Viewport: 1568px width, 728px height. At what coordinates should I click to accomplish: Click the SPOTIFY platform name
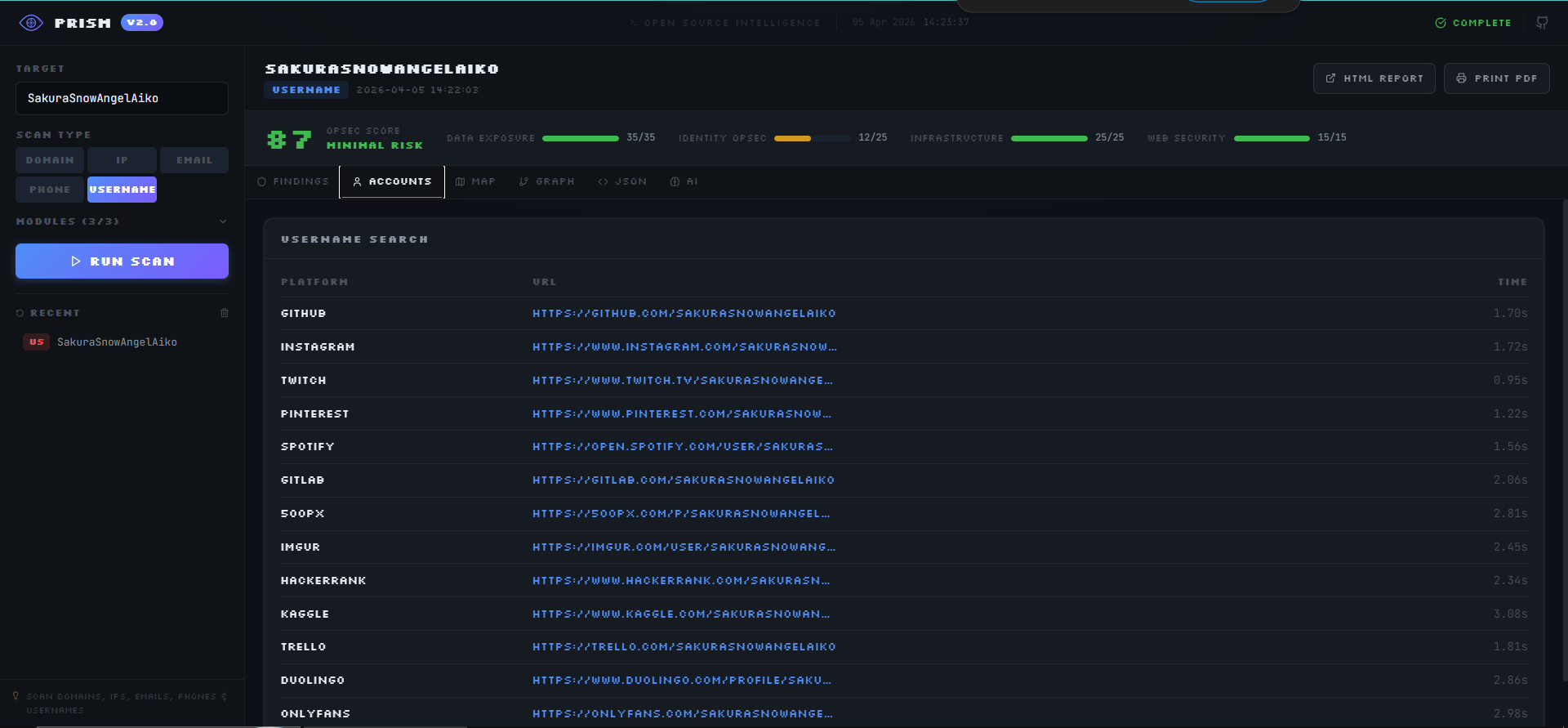point(307,447)
